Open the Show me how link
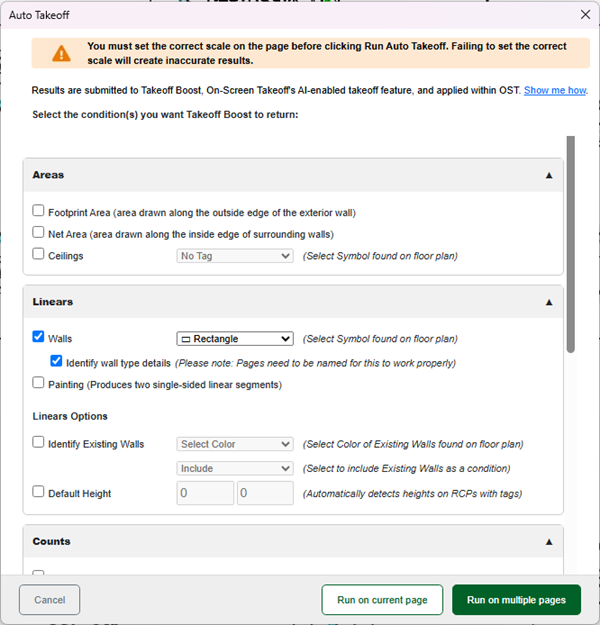 [x=555, y=90]
